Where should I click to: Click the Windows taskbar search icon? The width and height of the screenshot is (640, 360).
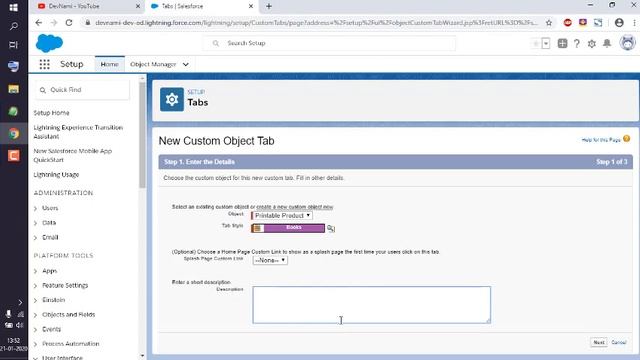coord(13,27)
